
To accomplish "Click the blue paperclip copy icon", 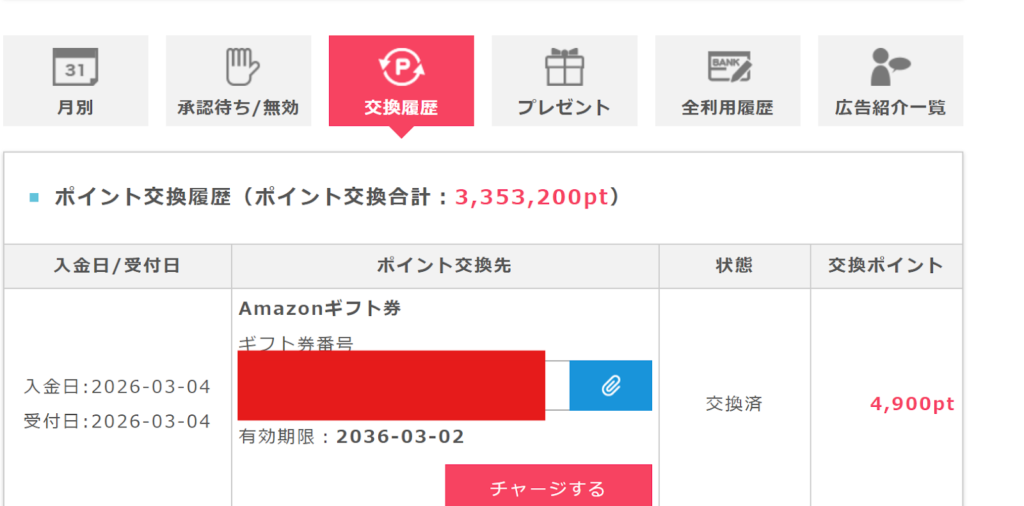I will pos(611,386).
